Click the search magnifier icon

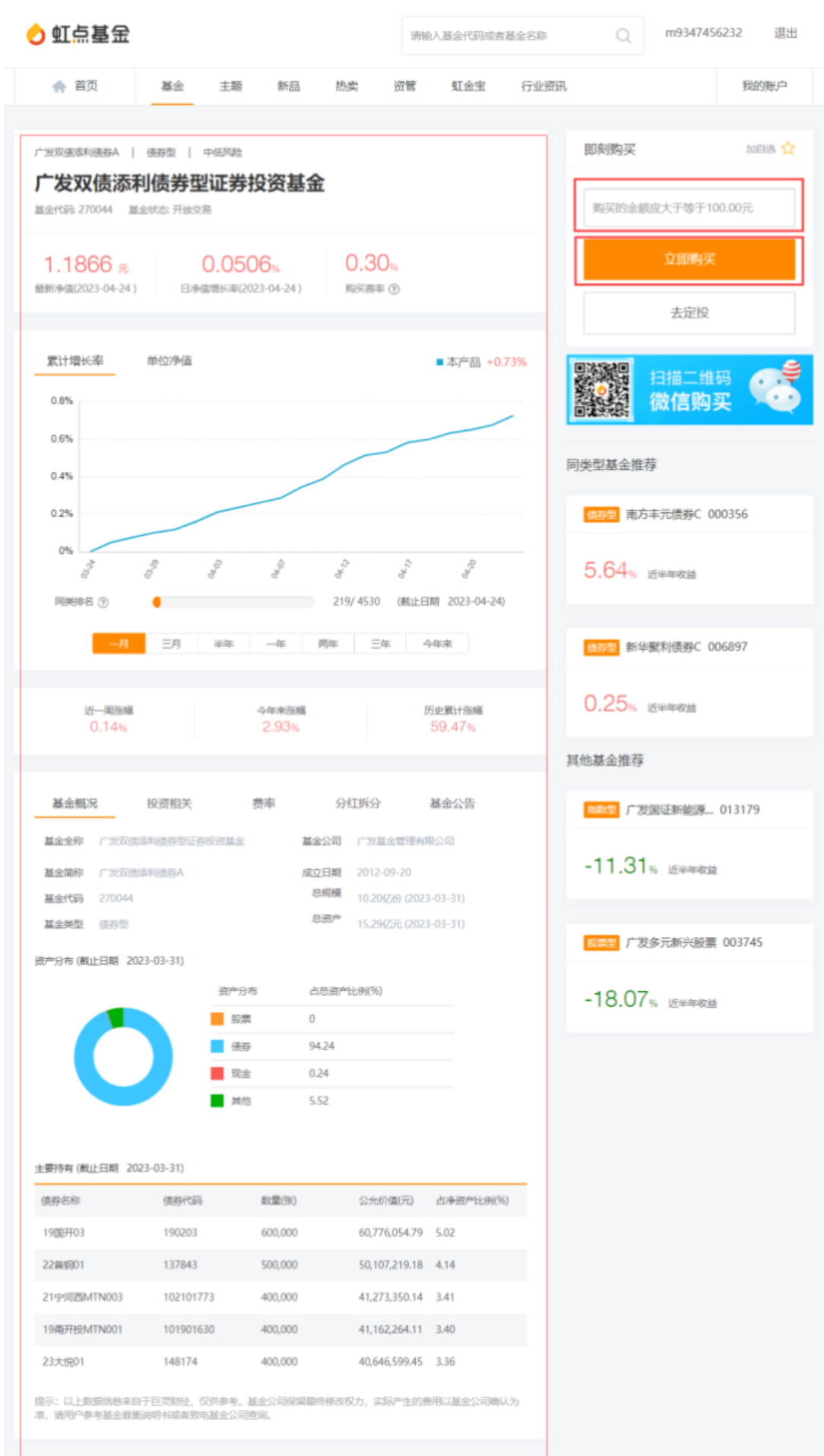[x=623, y=36]
